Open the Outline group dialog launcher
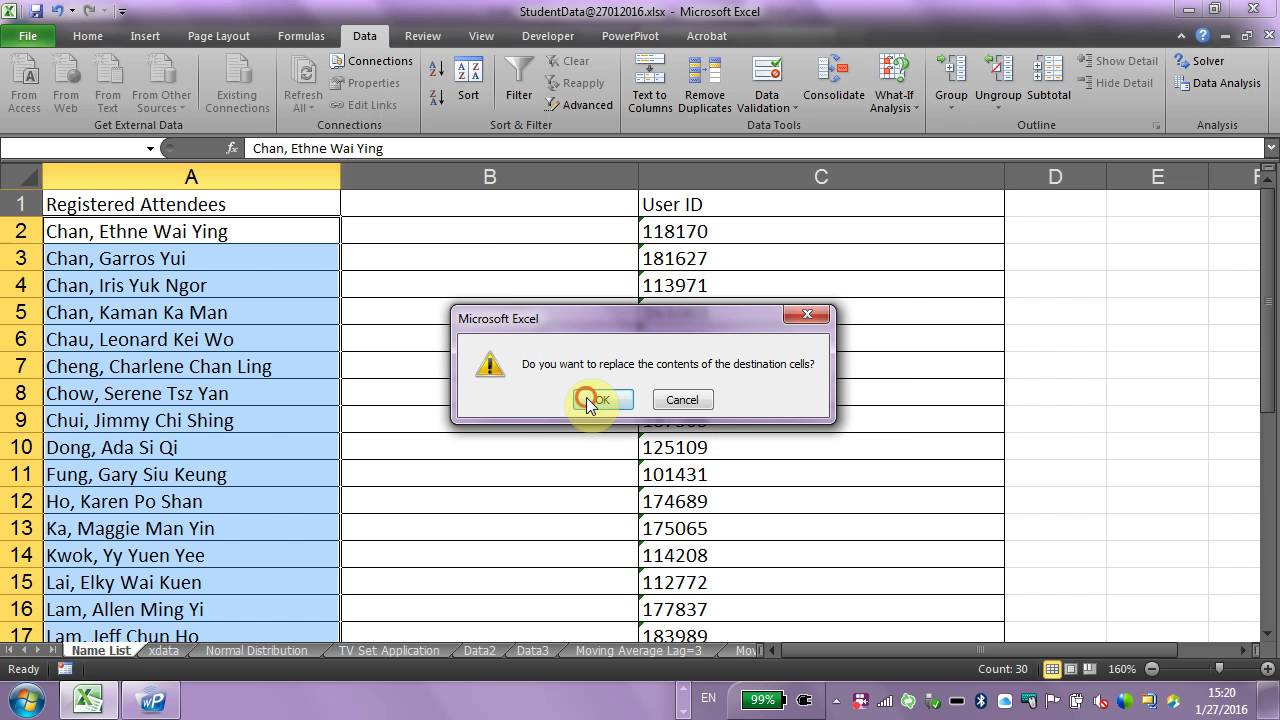The height and width of the screenshot is (720, 1280). point(1157,126)
